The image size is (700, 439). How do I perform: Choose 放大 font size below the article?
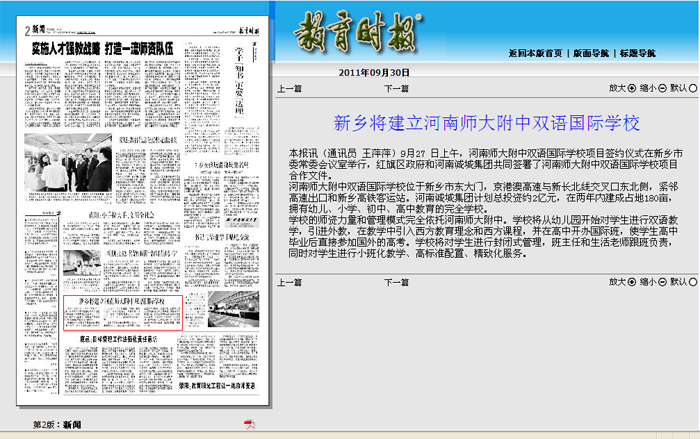point(631,283)
